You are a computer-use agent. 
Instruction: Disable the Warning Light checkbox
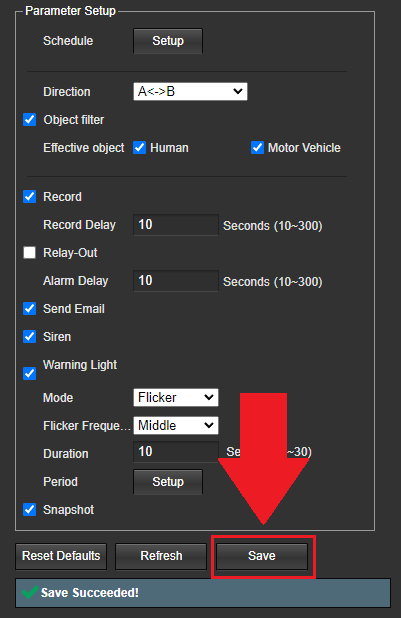[x=30, y=373]
